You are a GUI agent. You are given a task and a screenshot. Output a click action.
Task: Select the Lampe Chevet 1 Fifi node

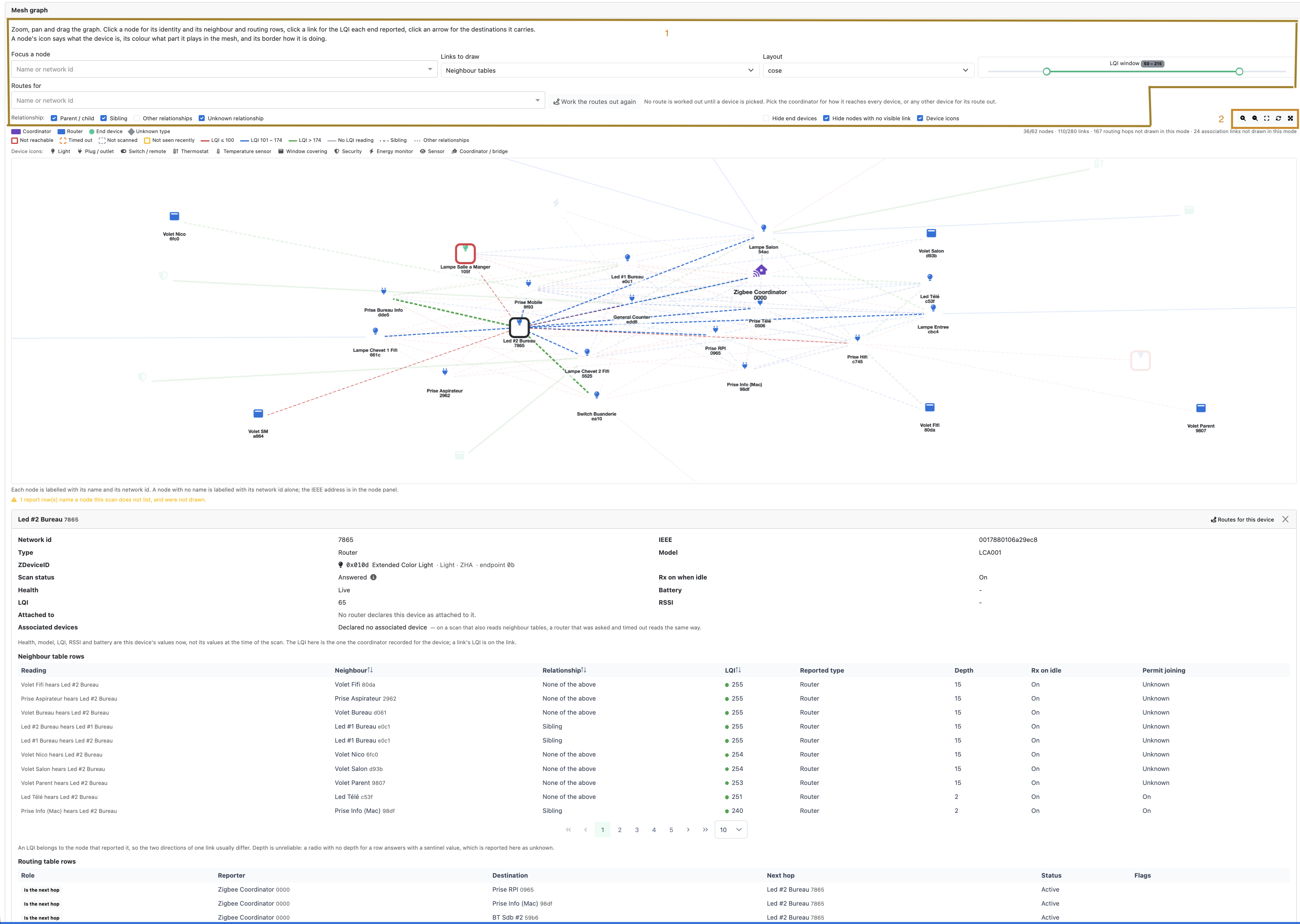click(x=375, y=331)
